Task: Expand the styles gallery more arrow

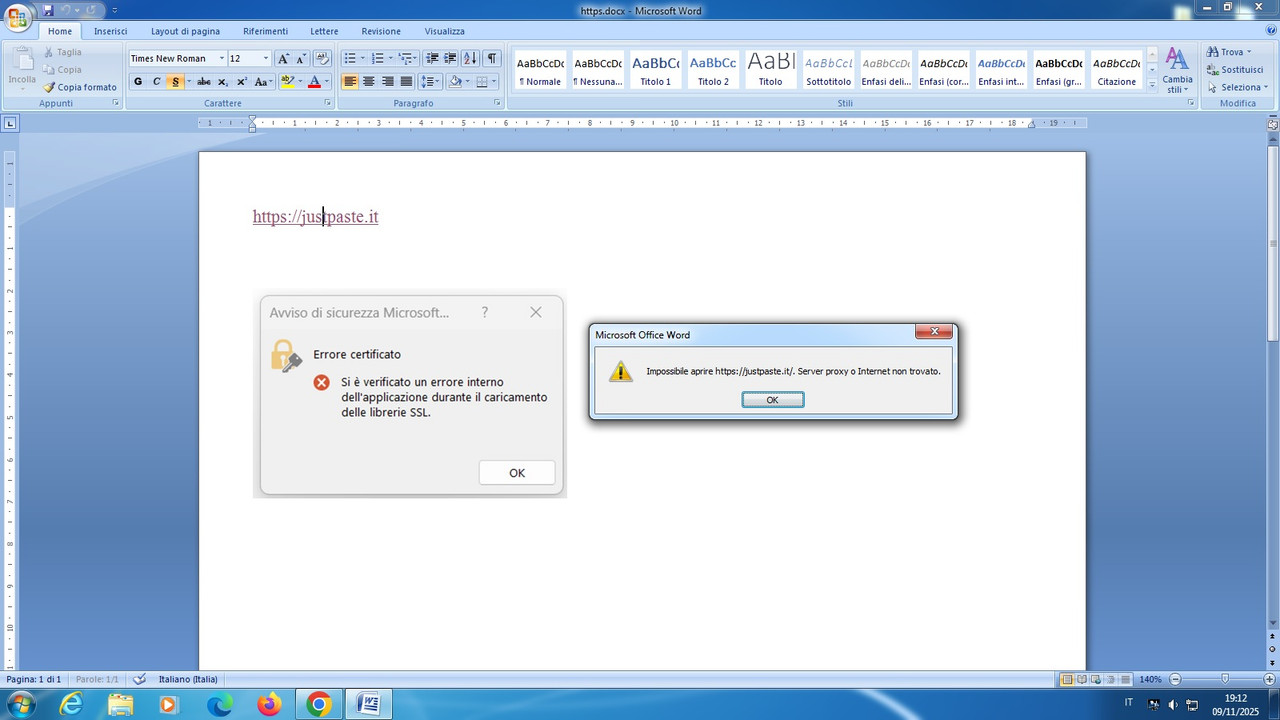Action: pyautogui.click(x=1152, y=85)
